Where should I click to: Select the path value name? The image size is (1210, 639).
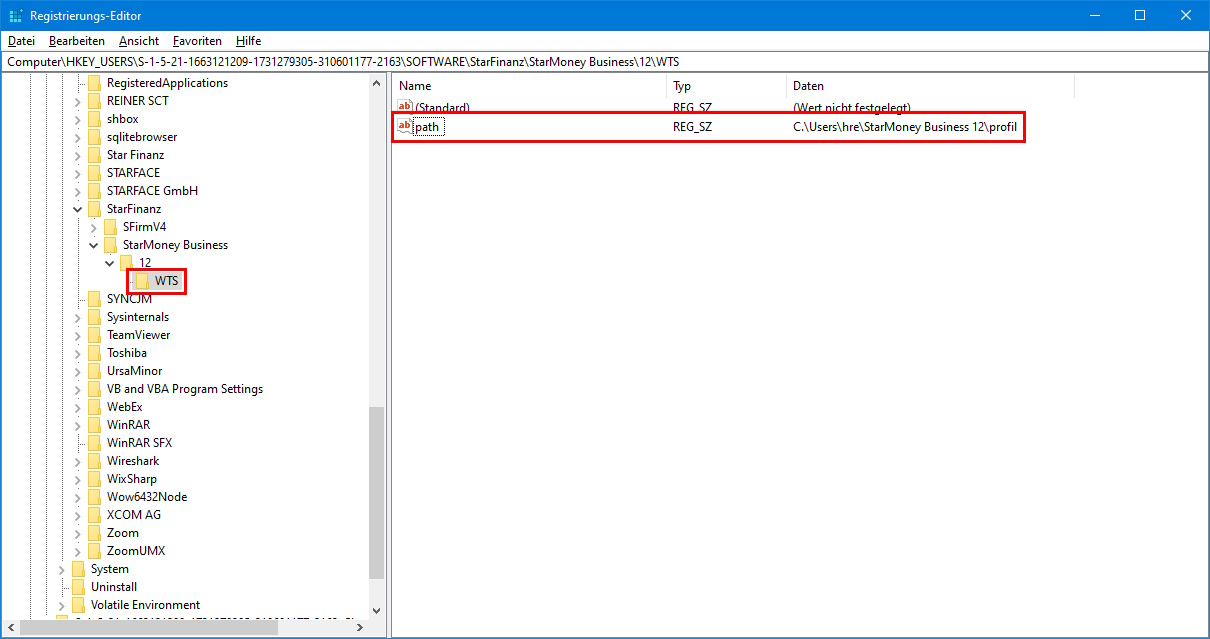coord(428,127)
